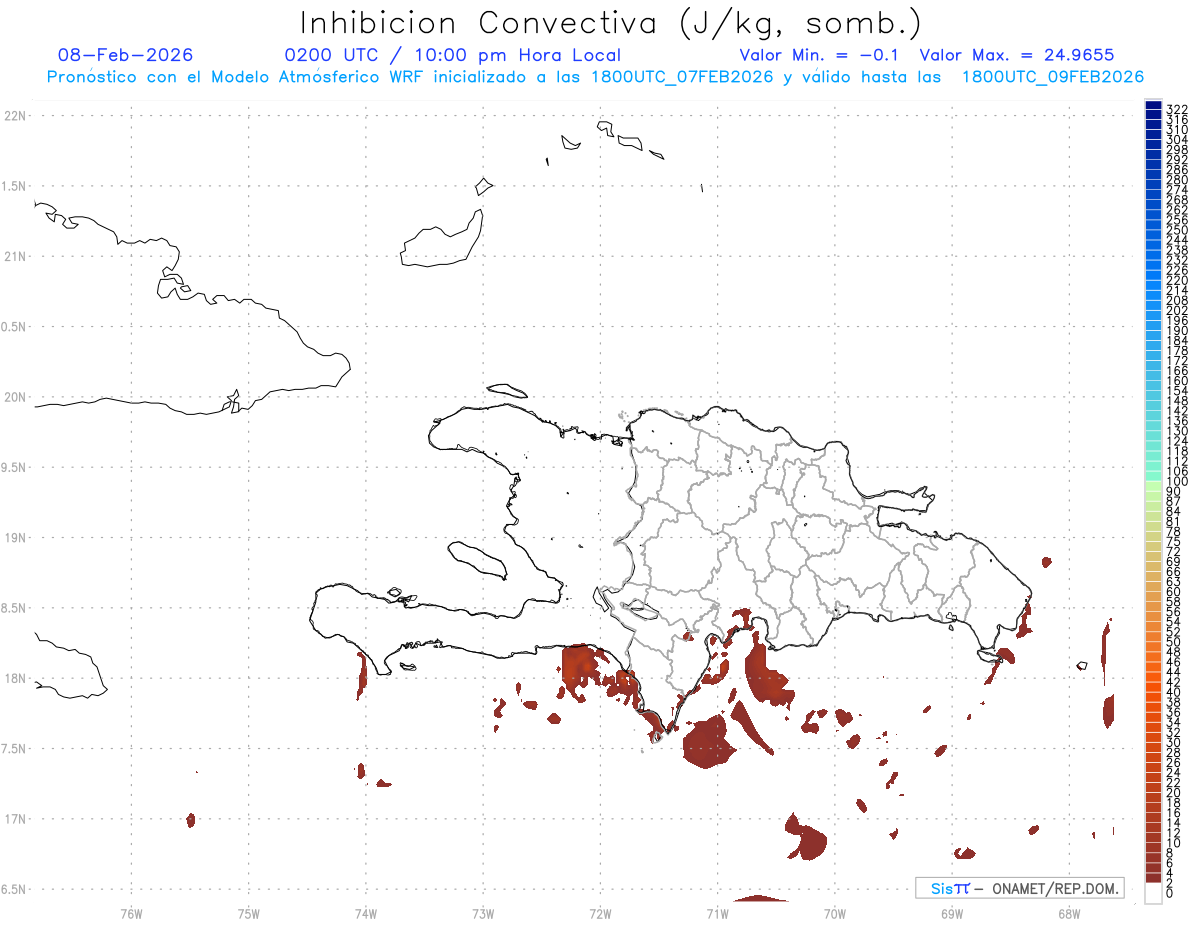The width and height of the screenshot is (1200, 927).
Task: Click the '68W' longitude label
Action: (x=1069, y=912)
